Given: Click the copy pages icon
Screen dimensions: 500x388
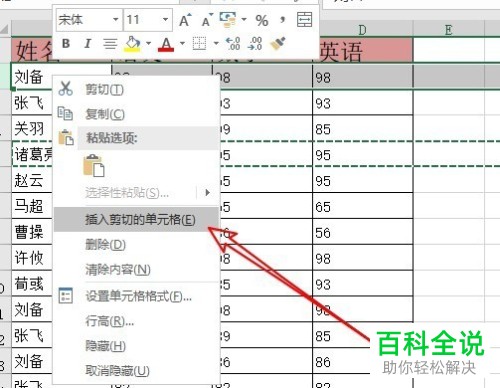Looking at the screenshot, I should 65,113.
